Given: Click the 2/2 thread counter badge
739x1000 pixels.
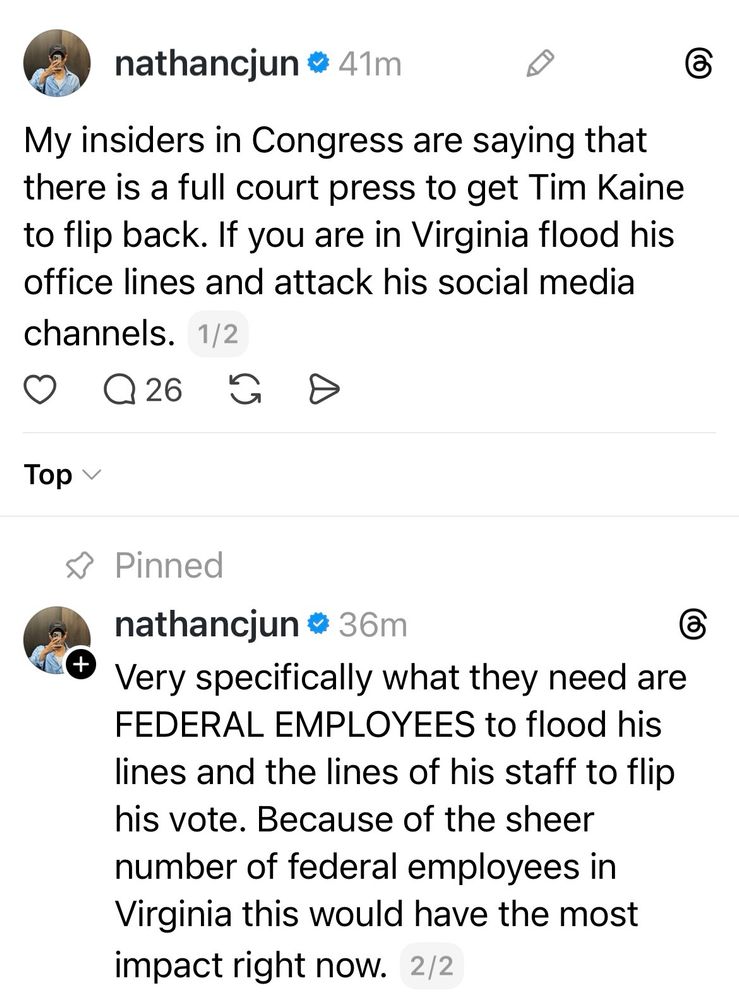Looking at the screenshot, I should [x=432, y=965].
